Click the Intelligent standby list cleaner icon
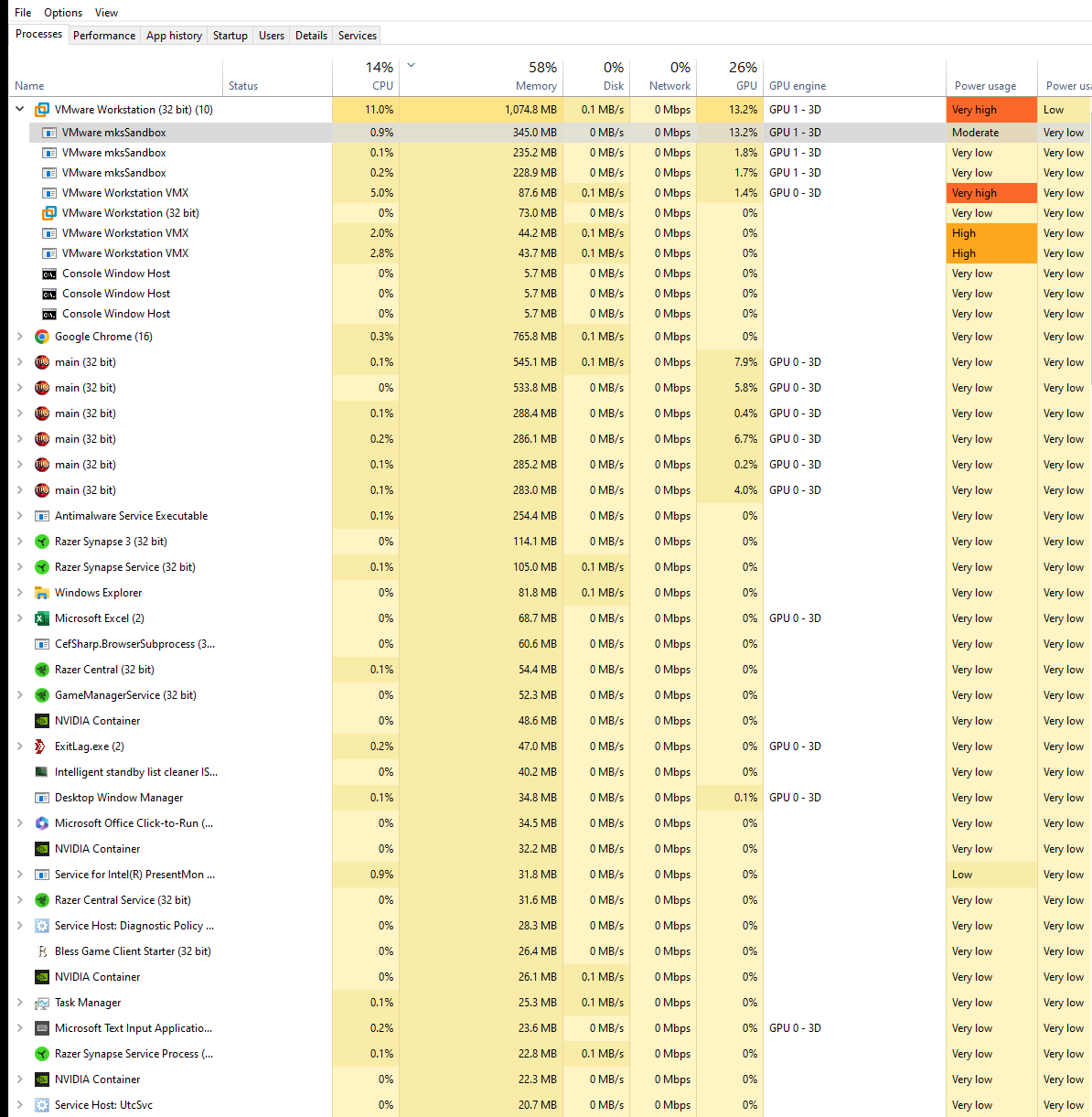The height and width of the screenshot is (1117, 1092). [41, 772]
